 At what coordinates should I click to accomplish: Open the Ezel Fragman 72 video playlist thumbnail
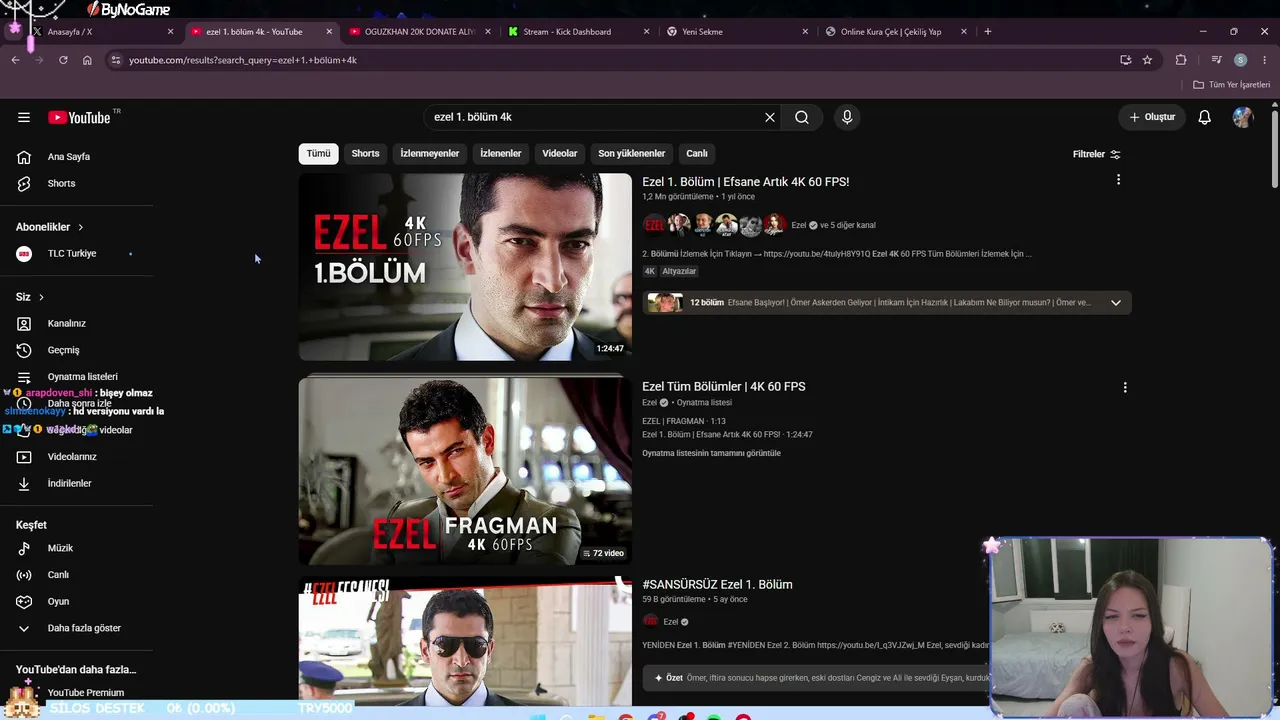pyautogui.click(x=465, y=471)
